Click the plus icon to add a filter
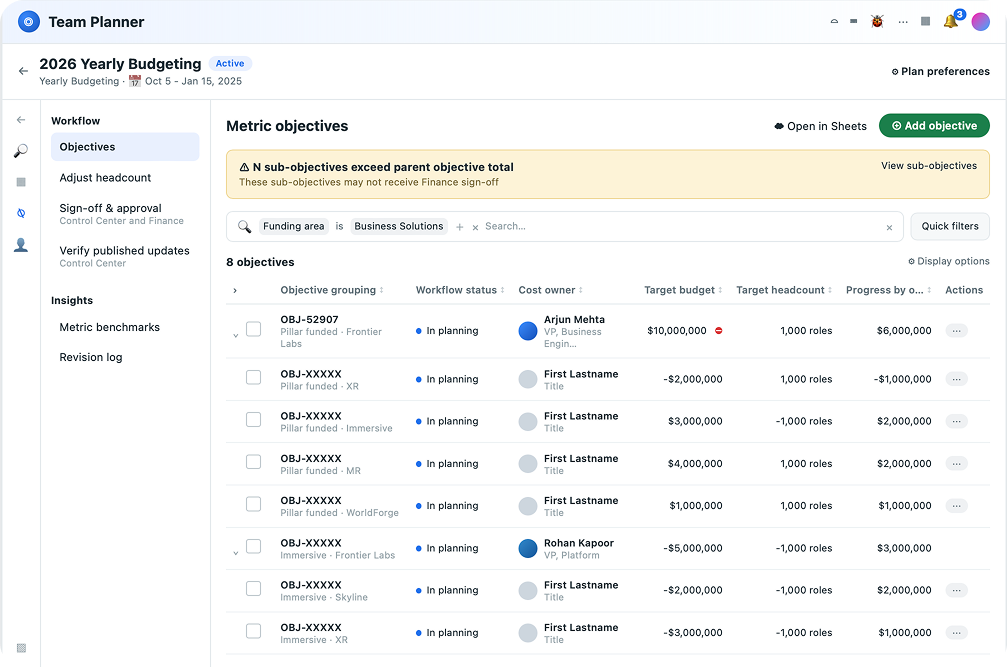This screenshot has width=1007, height=667. tap(460, 227)
